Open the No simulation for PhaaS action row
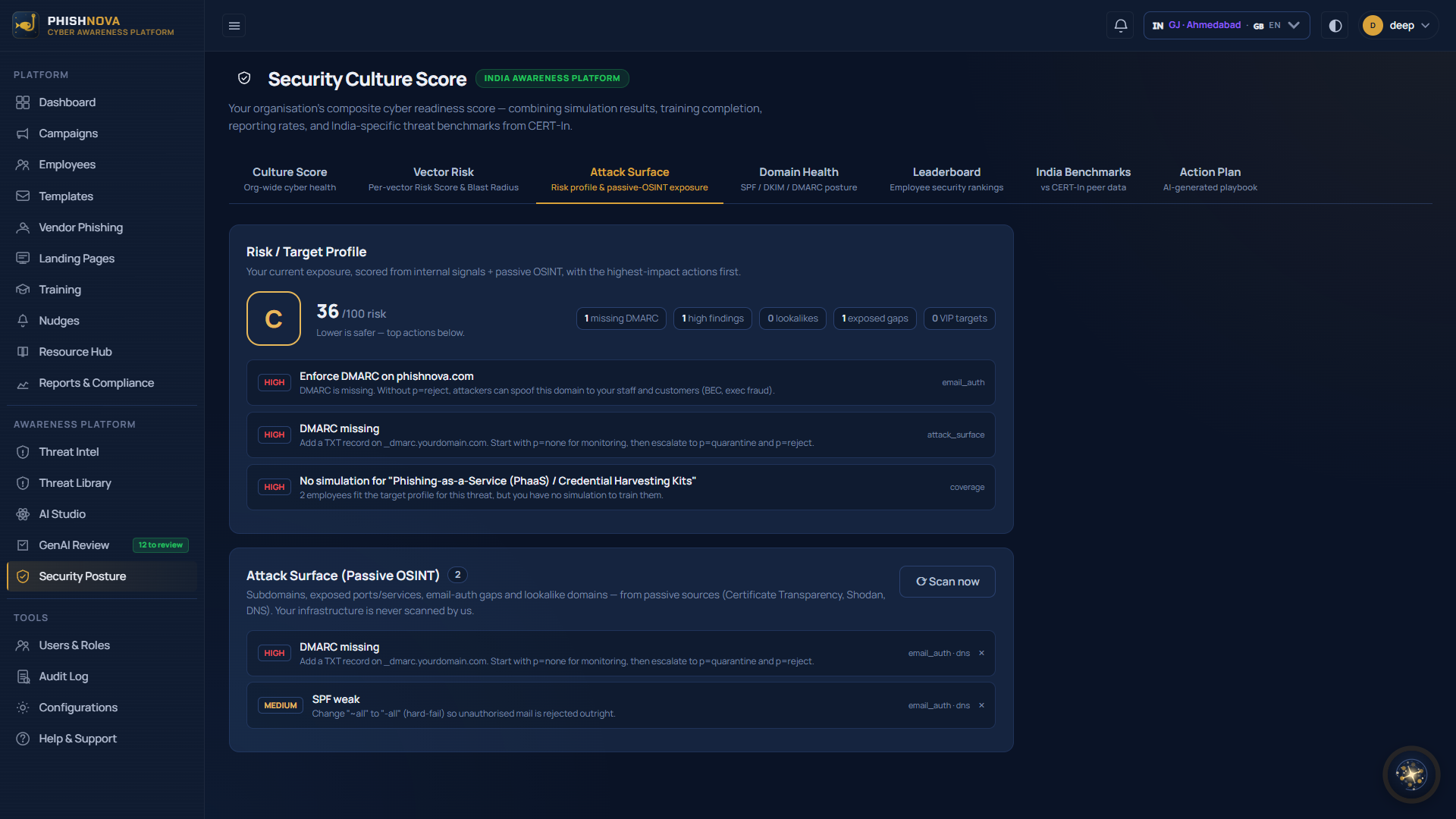This screenshot has height=819, width=1456. (621, 487)
